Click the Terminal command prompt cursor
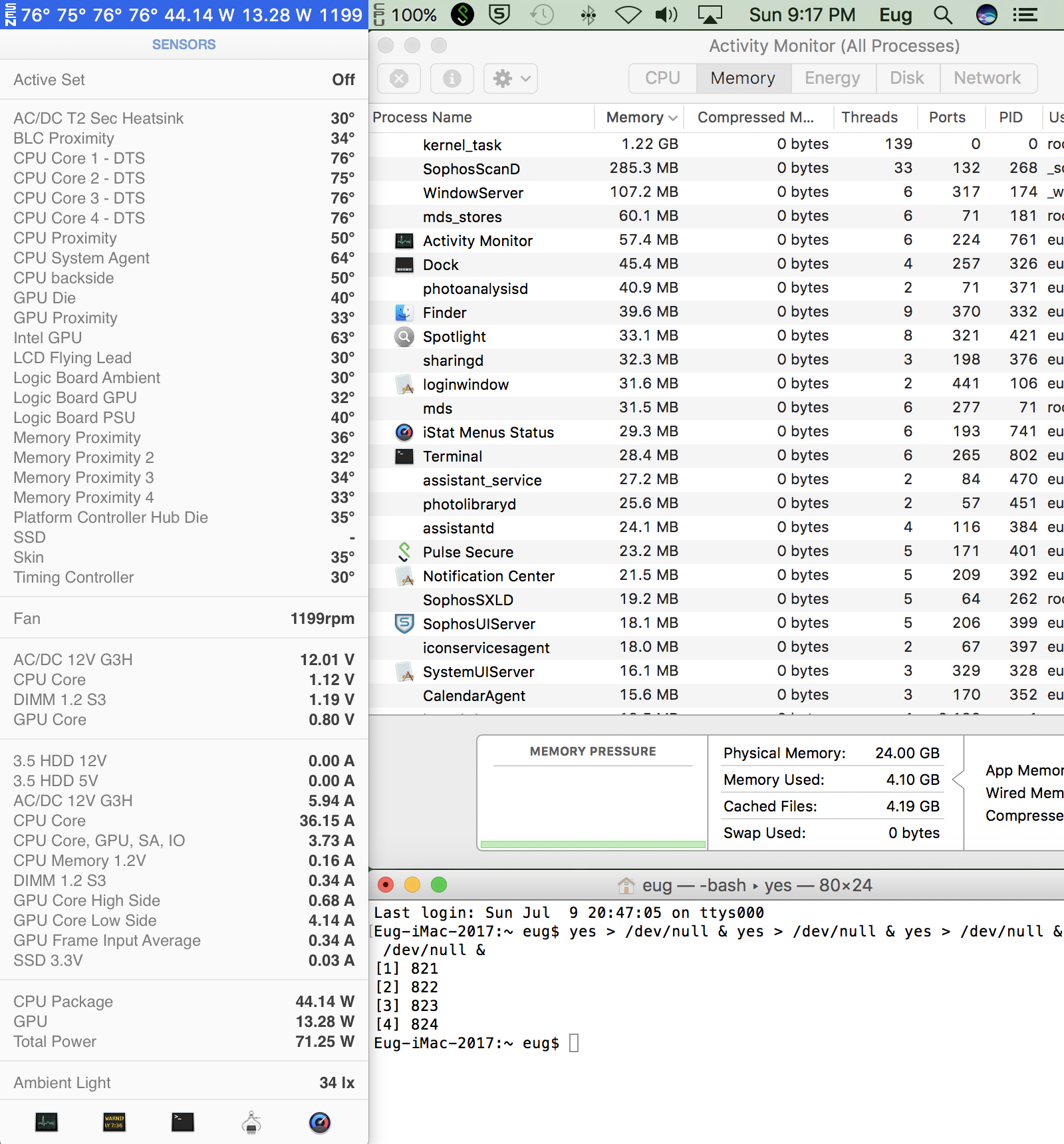This screenshot has width=1064, height=1144. (x=574, y=1043)
